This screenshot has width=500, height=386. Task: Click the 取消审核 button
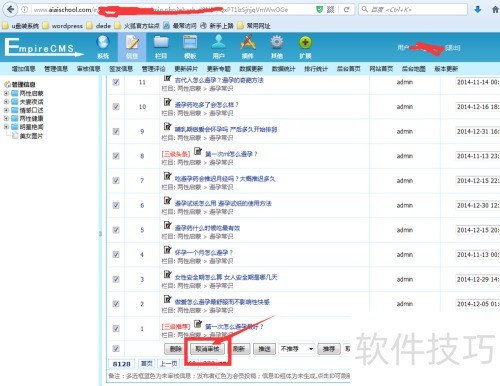(207, 349)
